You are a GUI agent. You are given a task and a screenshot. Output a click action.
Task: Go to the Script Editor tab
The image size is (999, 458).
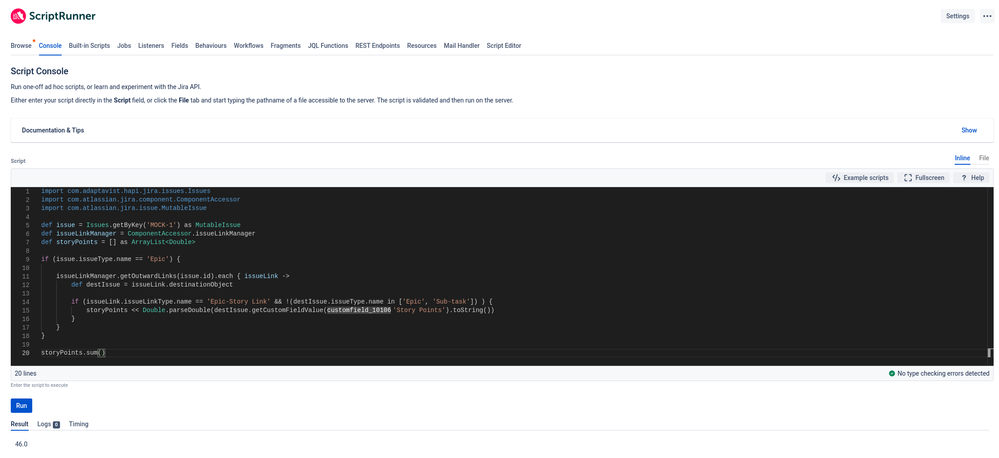click(x=504, y=46)
